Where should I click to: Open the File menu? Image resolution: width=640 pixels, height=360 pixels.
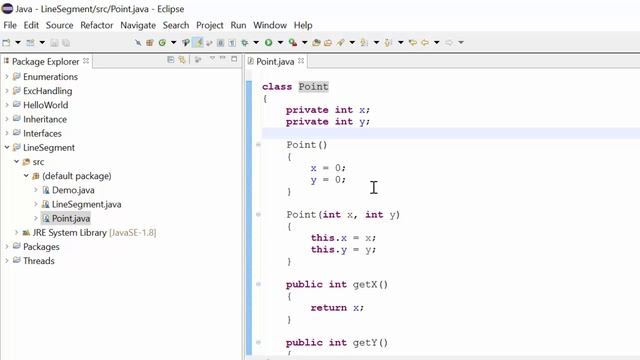[x=10, y=25]
